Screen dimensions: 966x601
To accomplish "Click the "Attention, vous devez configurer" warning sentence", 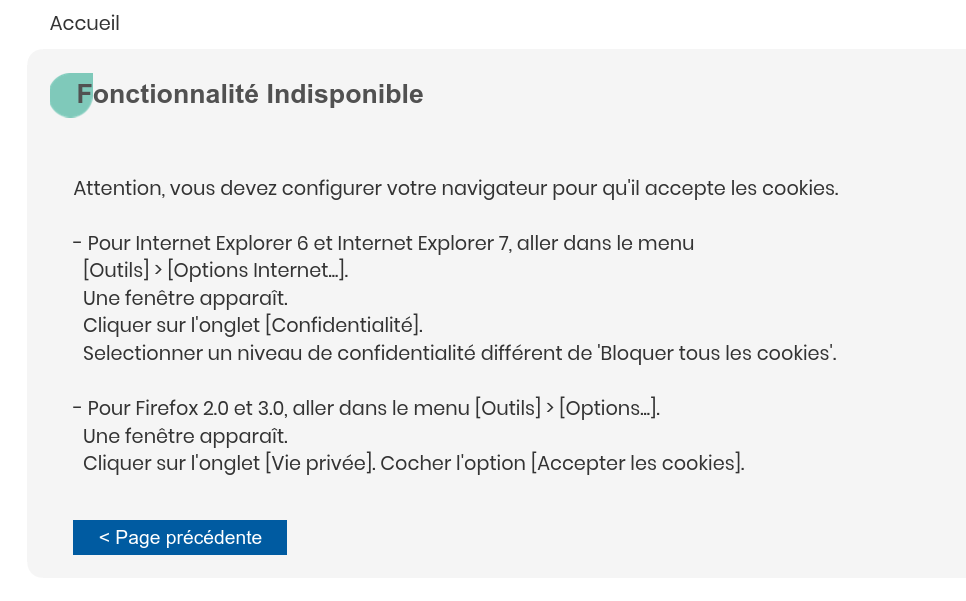I will point(455,188).
